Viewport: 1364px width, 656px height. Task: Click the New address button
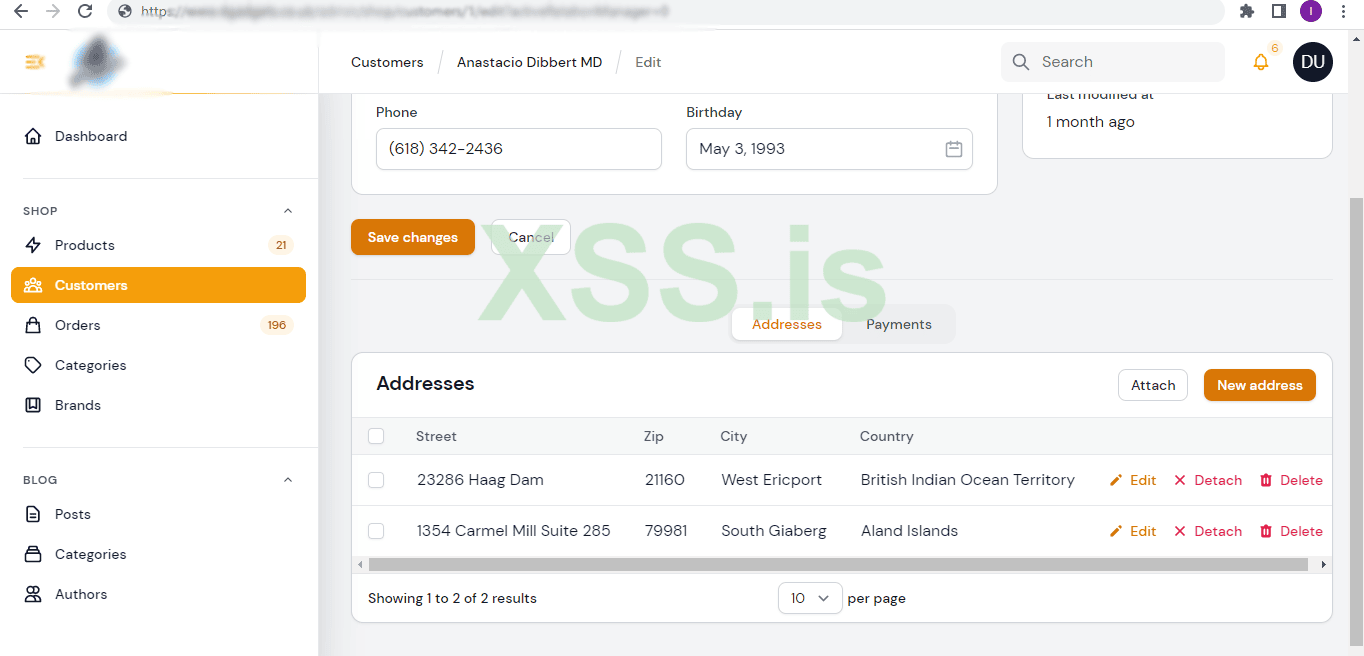coord(1259,385)
